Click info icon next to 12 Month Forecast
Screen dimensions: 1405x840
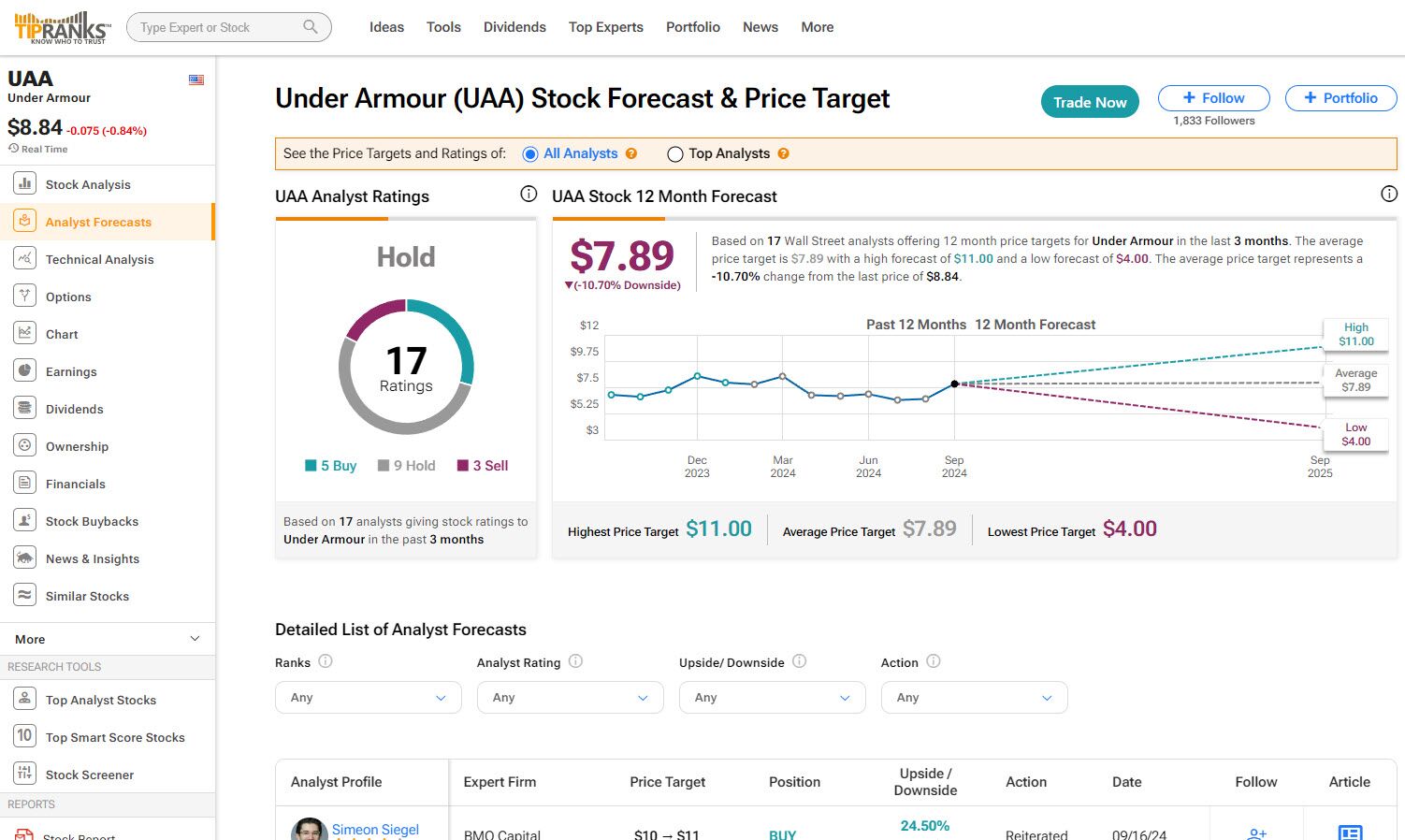click(x=1389, y=194)
